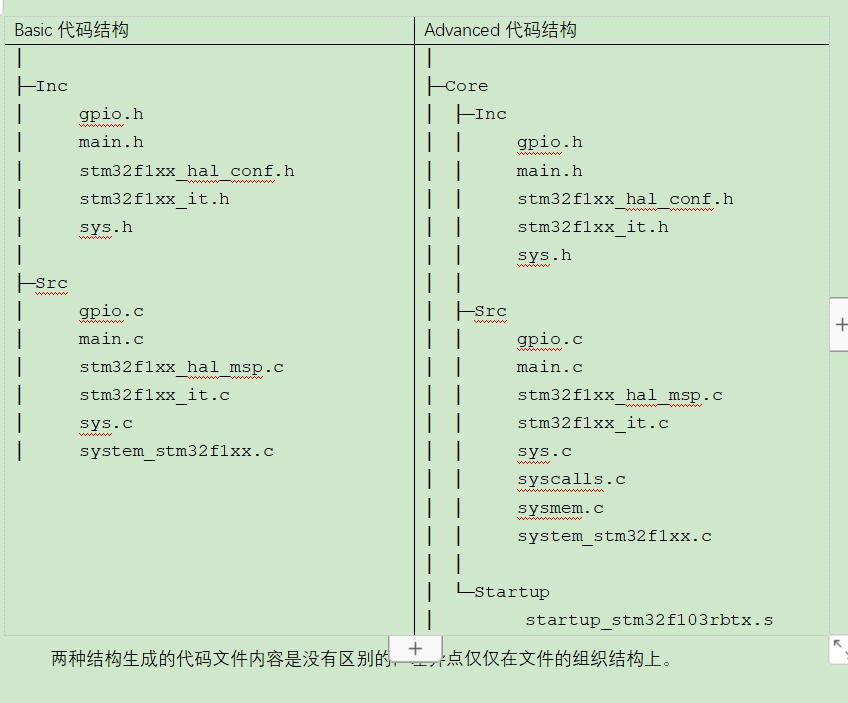Click the Advanced 代码结构 column header

(x=499, y=29)
